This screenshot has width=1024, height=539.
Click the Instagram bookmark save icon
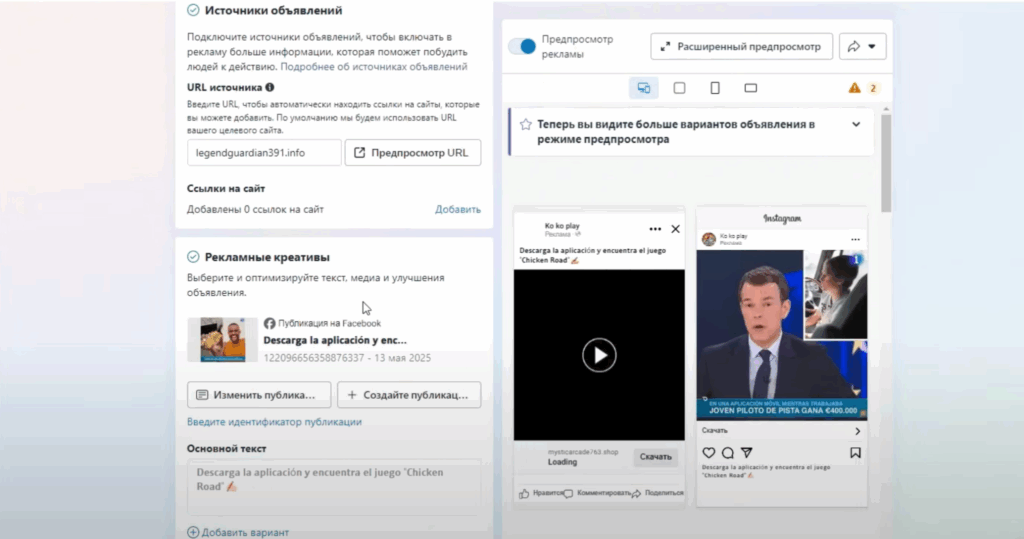pyautogui.click(x=855, y=453)
